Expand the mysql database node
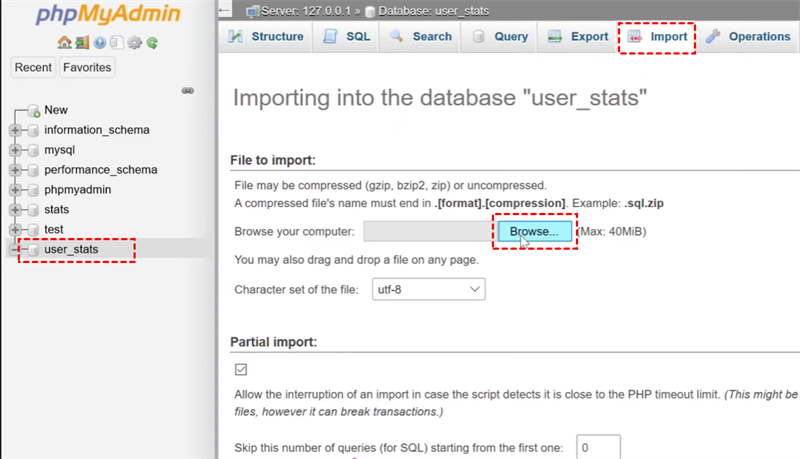Viewport: 800px width, 459px height. (x=15, y=150)
